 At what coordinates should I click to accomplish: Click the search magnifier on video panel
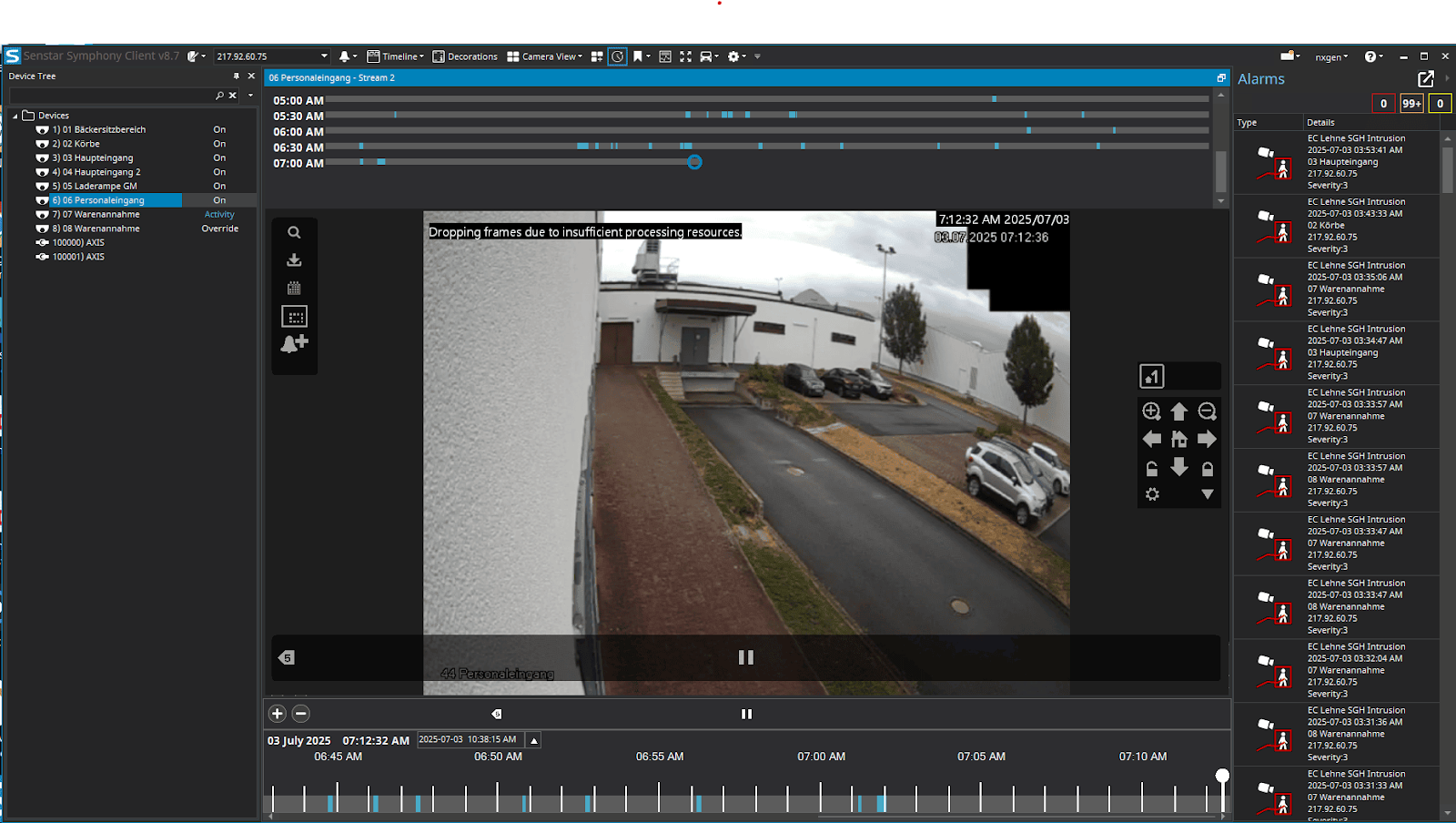click(x=294, y=233)
